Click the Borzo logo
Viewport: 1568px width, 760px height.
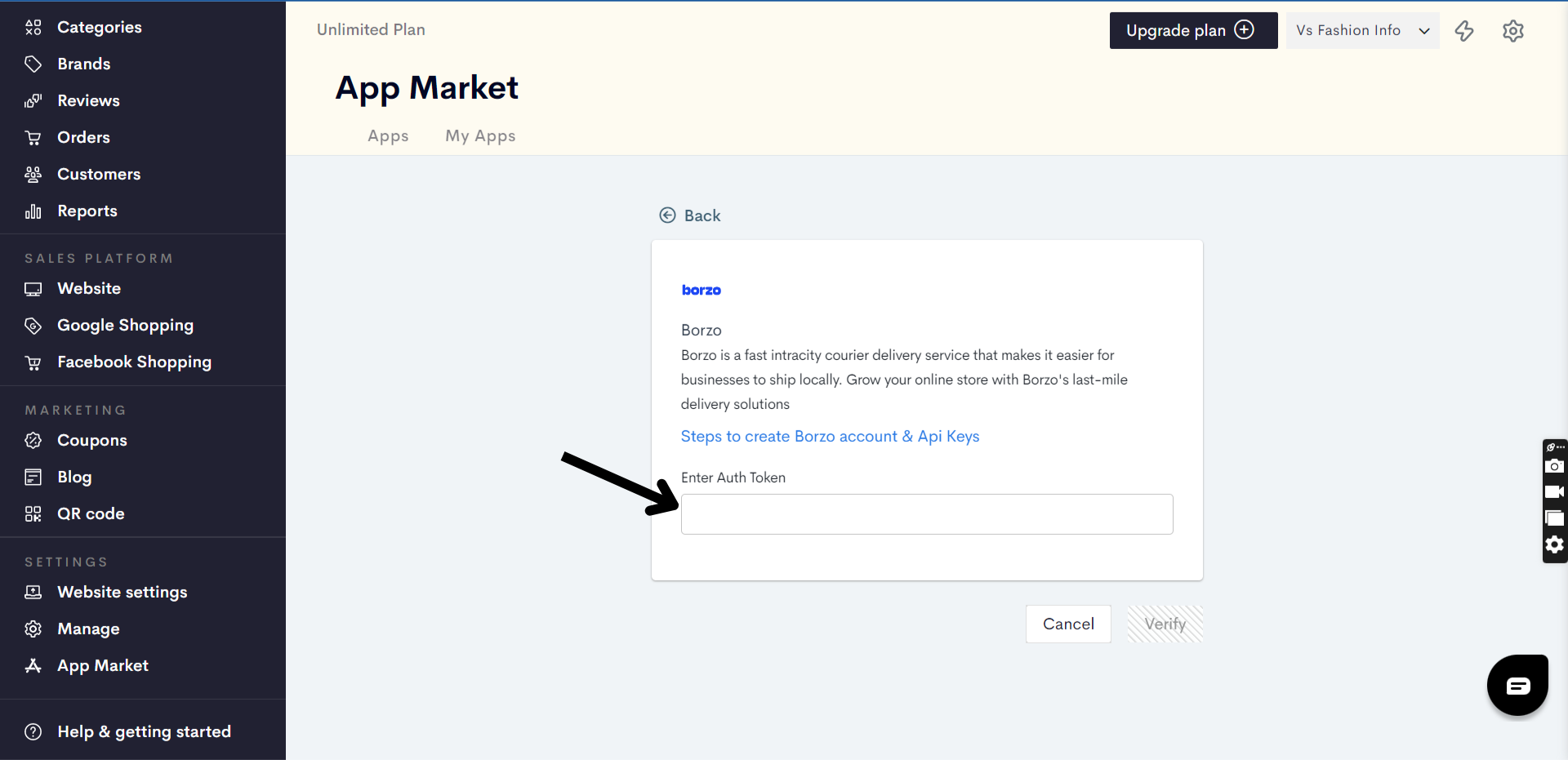point(702,290)
